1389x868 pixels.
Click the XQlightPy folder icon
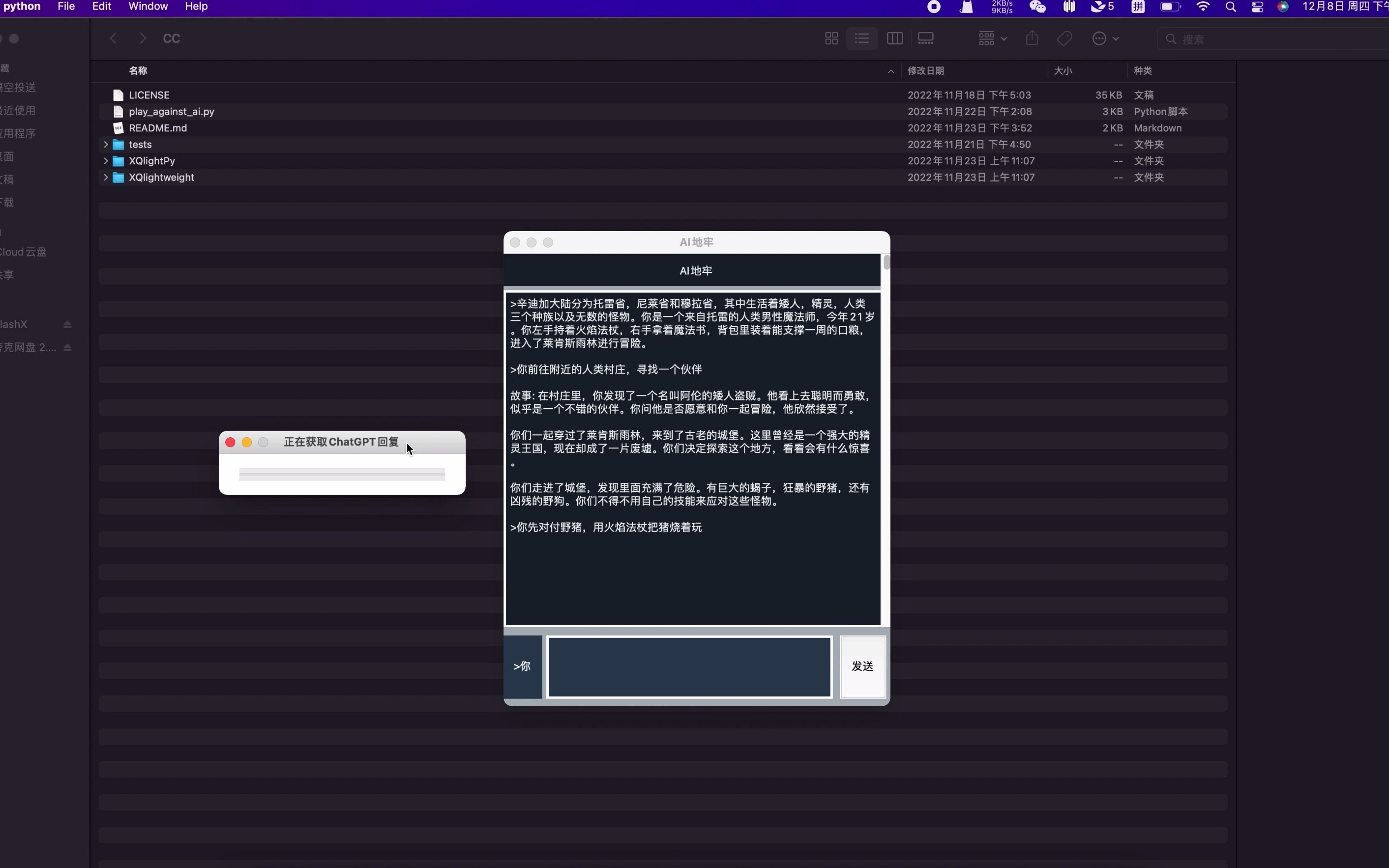[x=118, y=161]
